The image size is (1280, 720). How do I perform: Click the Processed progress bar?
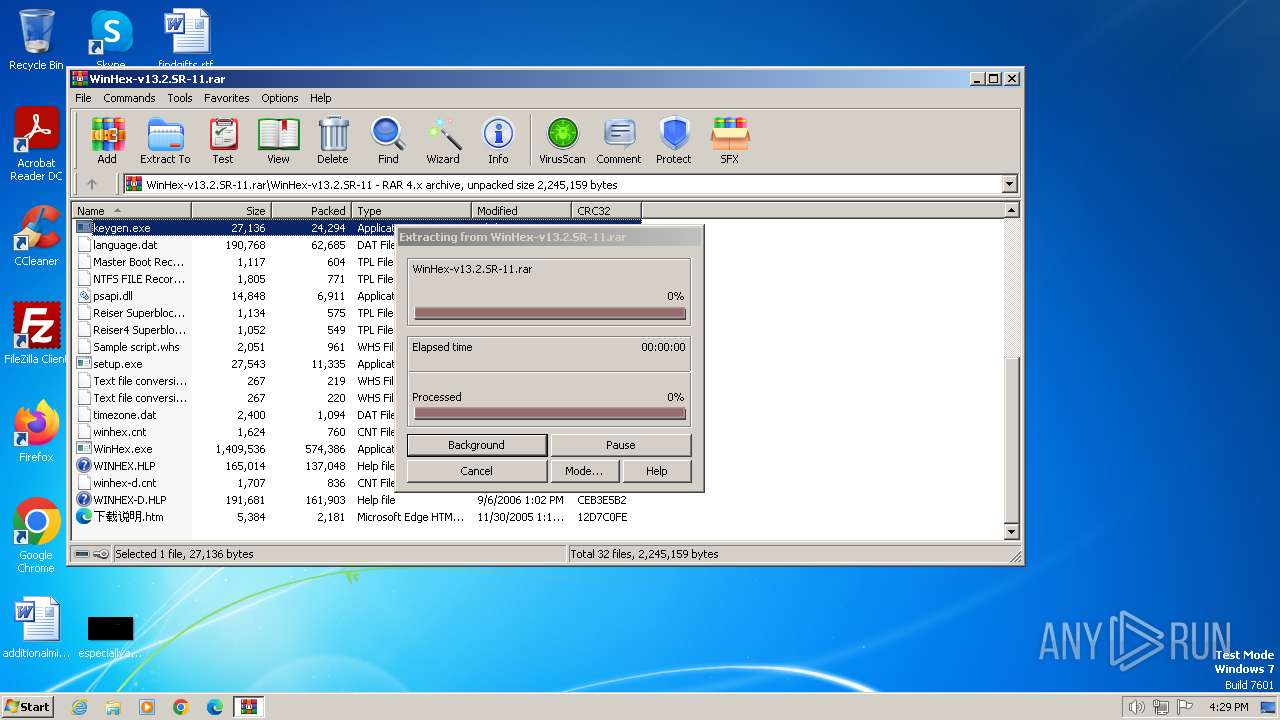(550, 413)
